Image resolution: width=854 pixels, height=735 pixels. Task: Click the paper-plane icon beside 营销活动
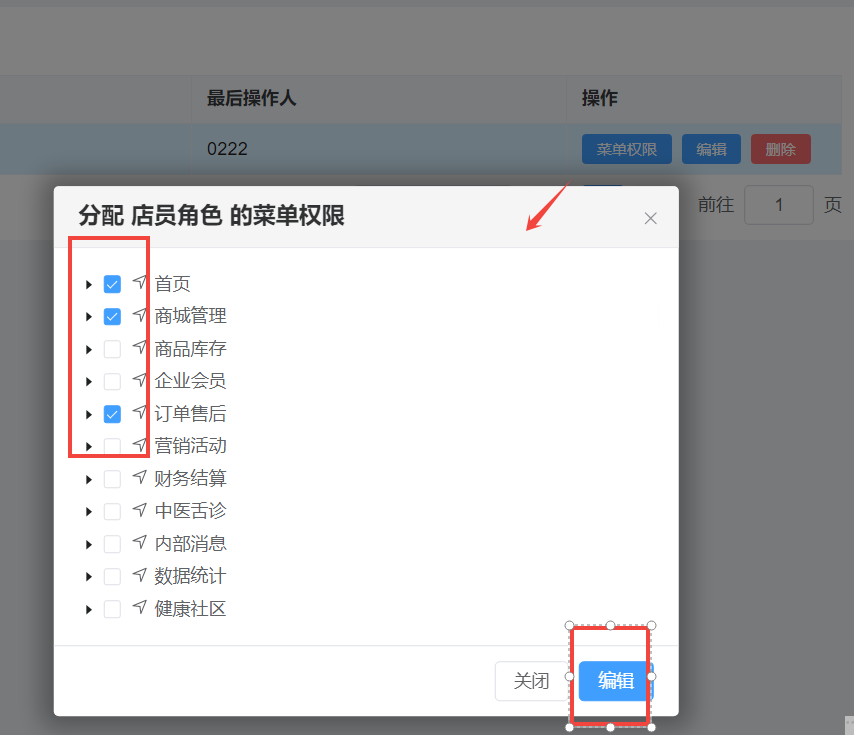tap(140, 445)
